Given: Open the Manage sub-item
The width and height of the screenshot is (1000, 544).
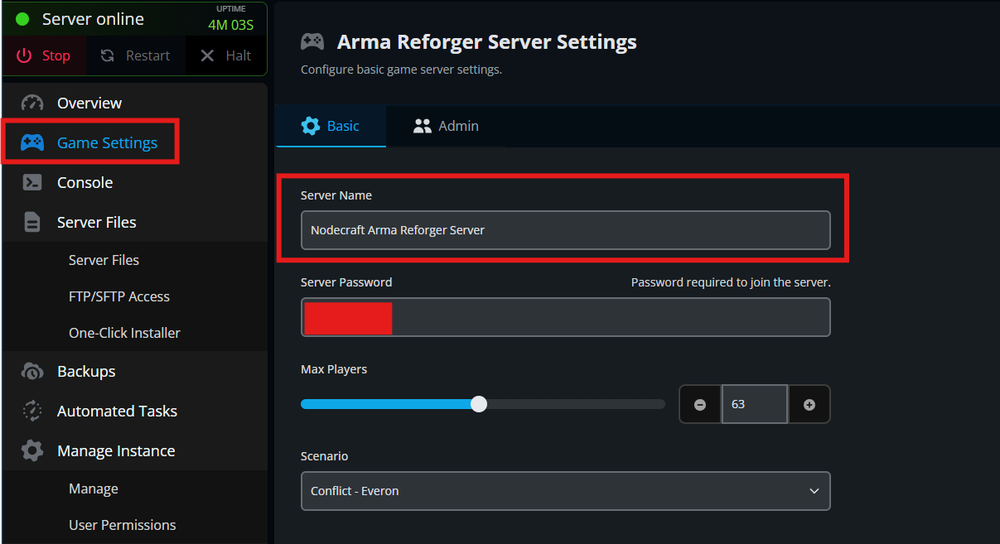Looking at the screenshot, I should coord(94,489).
